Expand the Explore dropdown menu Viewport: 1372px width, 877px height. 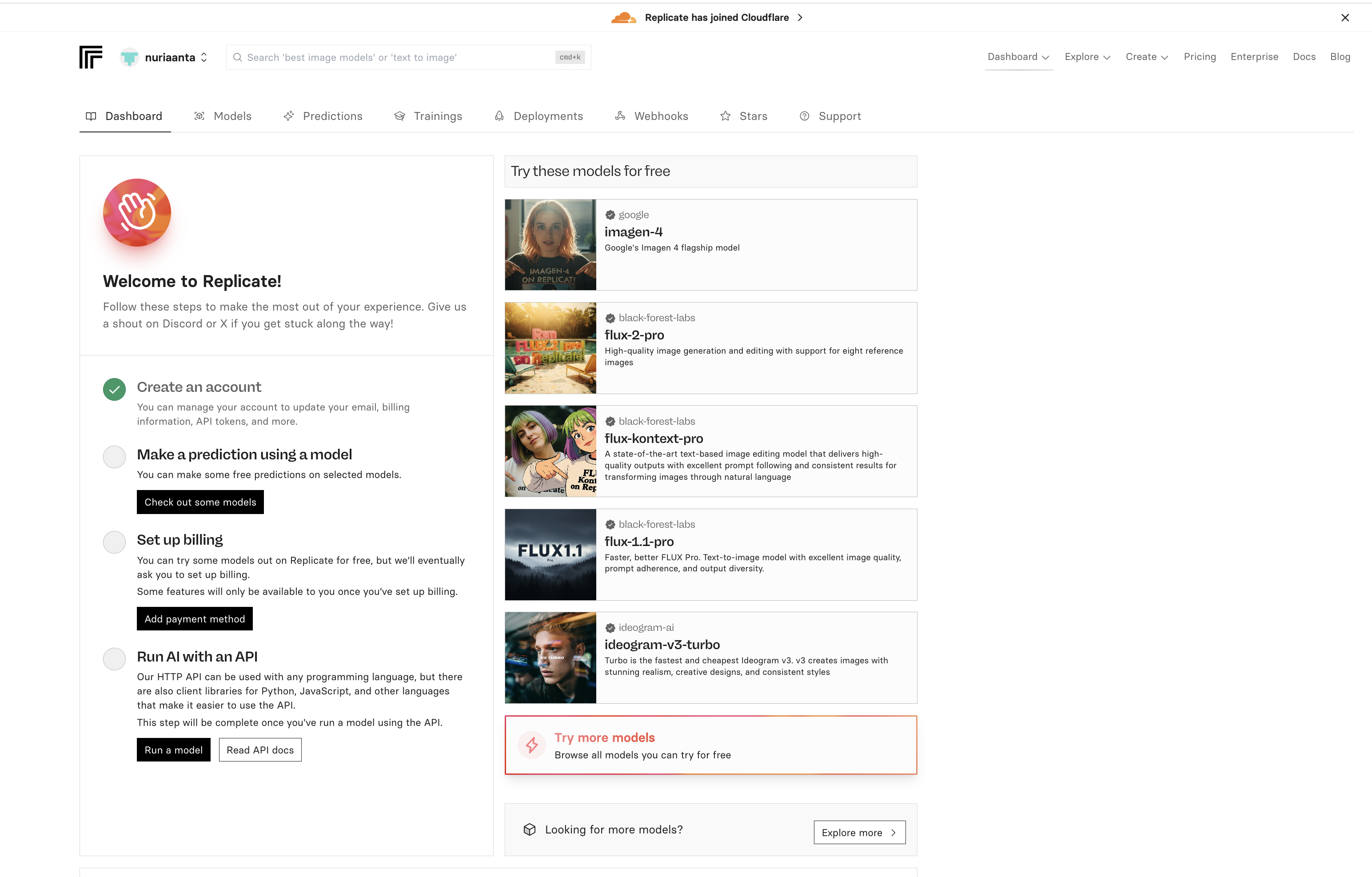click(x=1088, y=56)
